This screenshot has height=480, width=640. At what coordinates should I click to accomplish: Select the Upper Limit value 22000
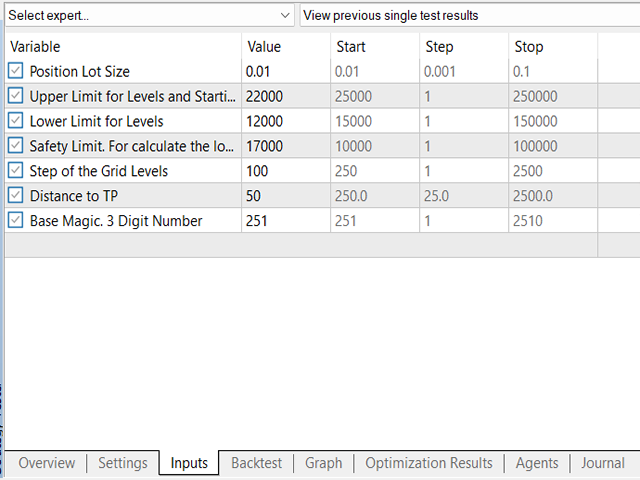point(286,96)
